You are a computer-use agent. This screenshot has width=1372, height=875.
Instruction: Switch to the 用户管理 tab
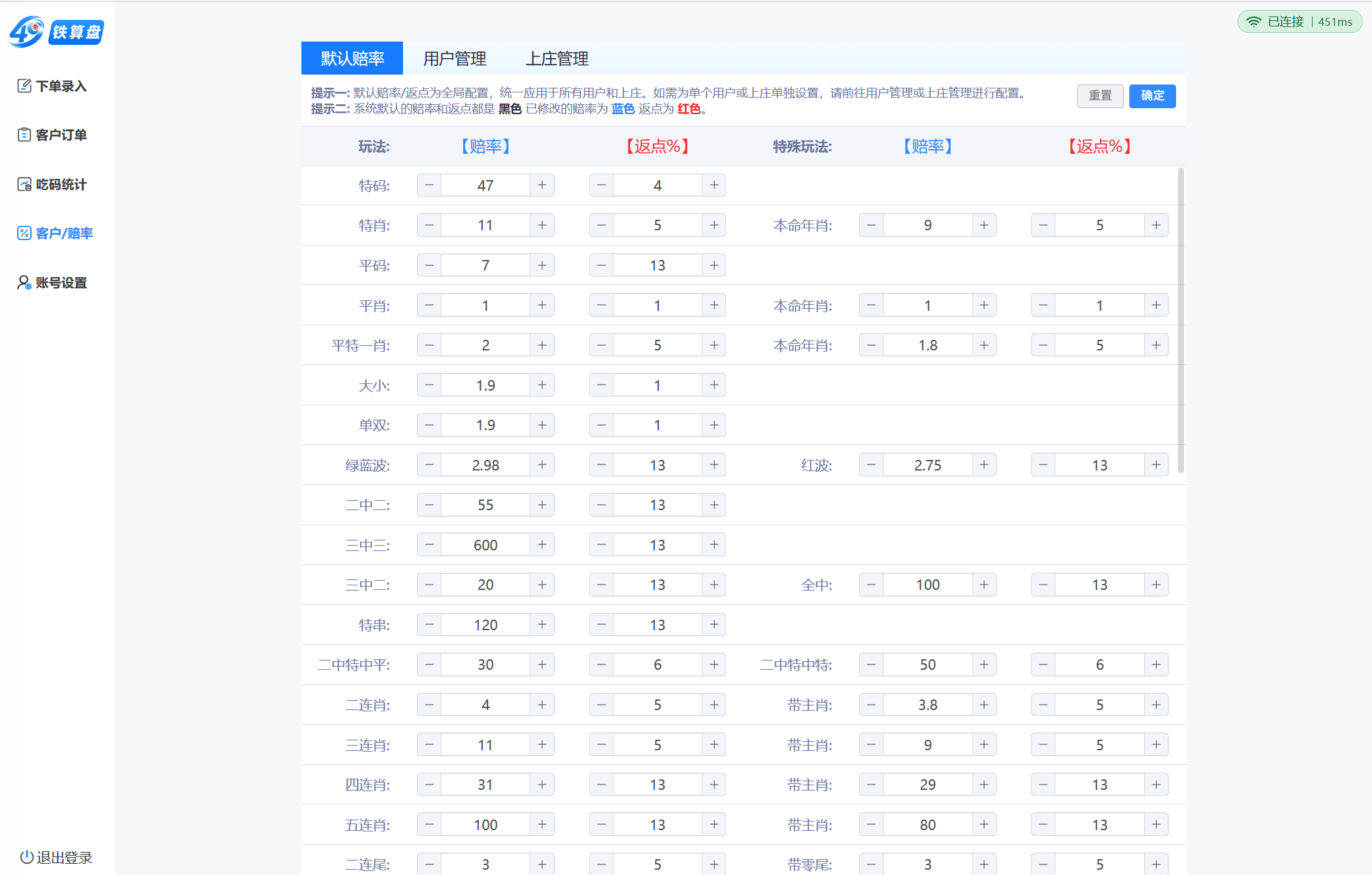(x=454, y=58)
